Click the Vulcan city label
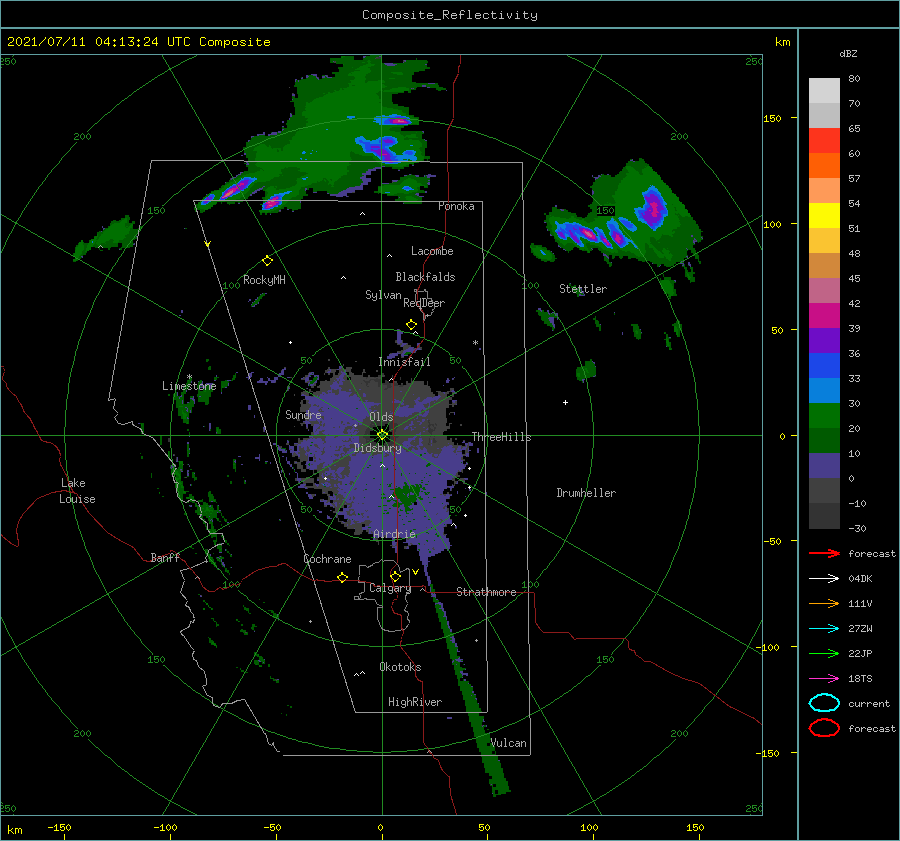 point(509,743)
